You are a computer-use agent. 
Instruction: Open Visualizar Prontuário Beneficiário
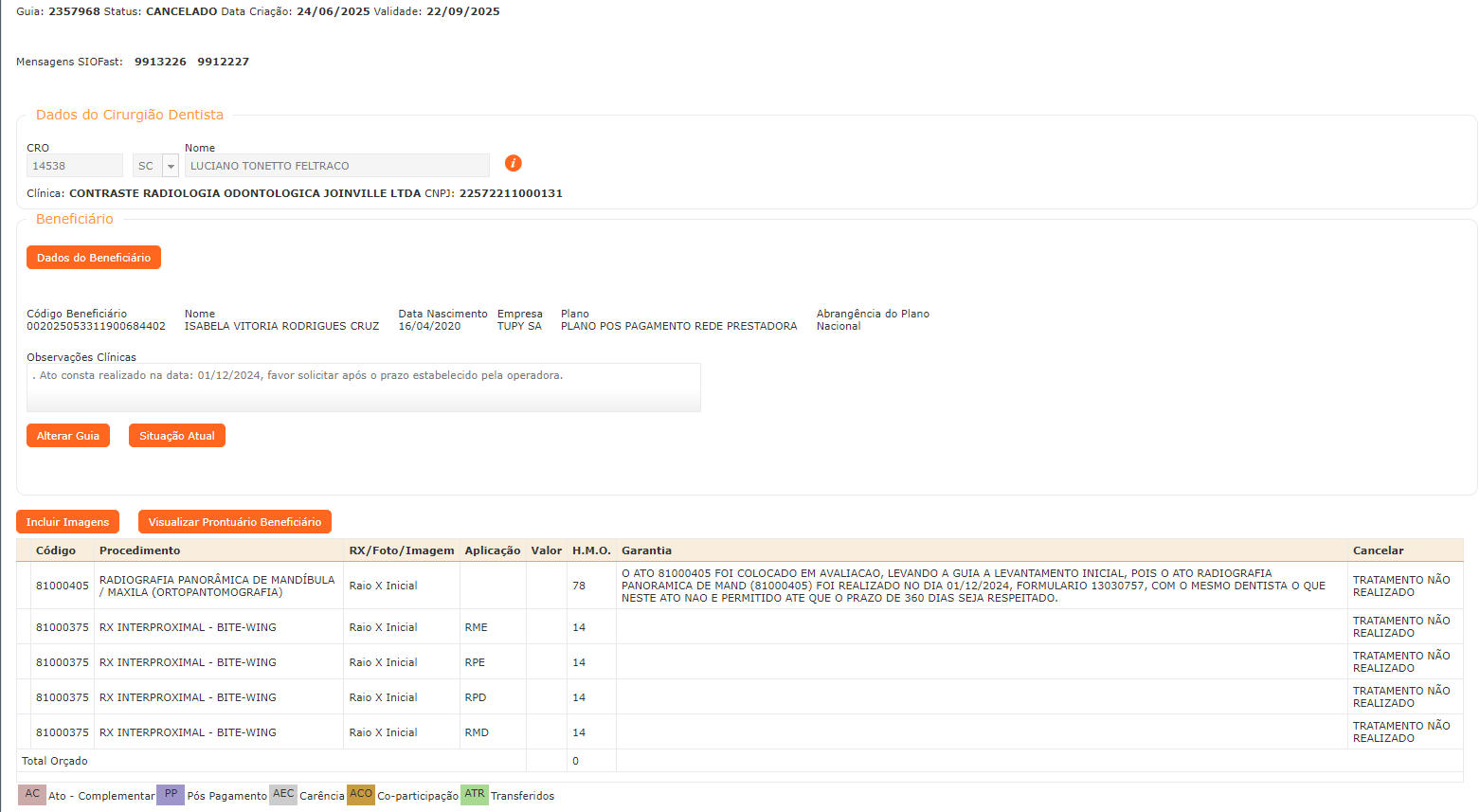click(x=235, y=522)
